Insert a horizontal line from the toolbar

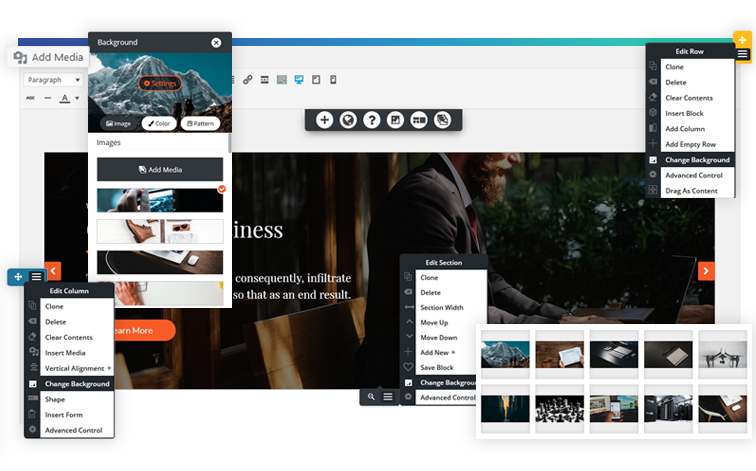click(47, 98)
